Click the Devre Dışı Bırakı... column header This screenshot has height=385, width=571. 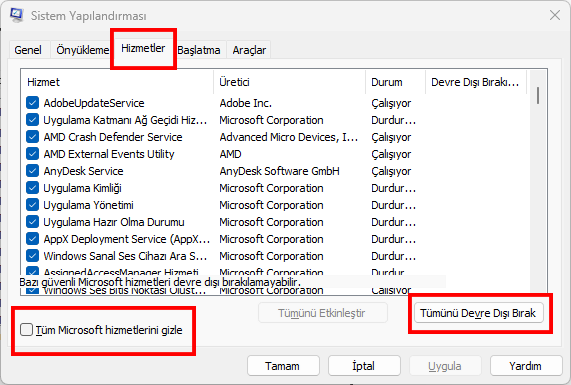(x=476, y=82)
